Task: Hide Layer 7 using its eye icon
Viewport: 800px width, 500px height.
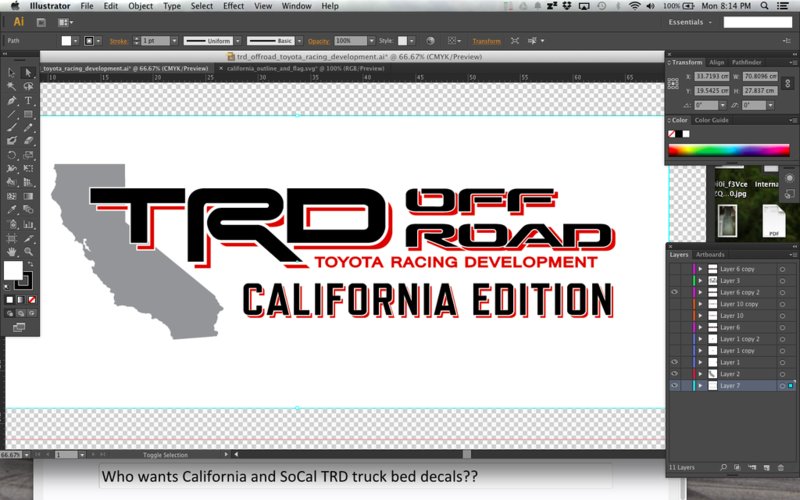Action: tap(674, 386)
